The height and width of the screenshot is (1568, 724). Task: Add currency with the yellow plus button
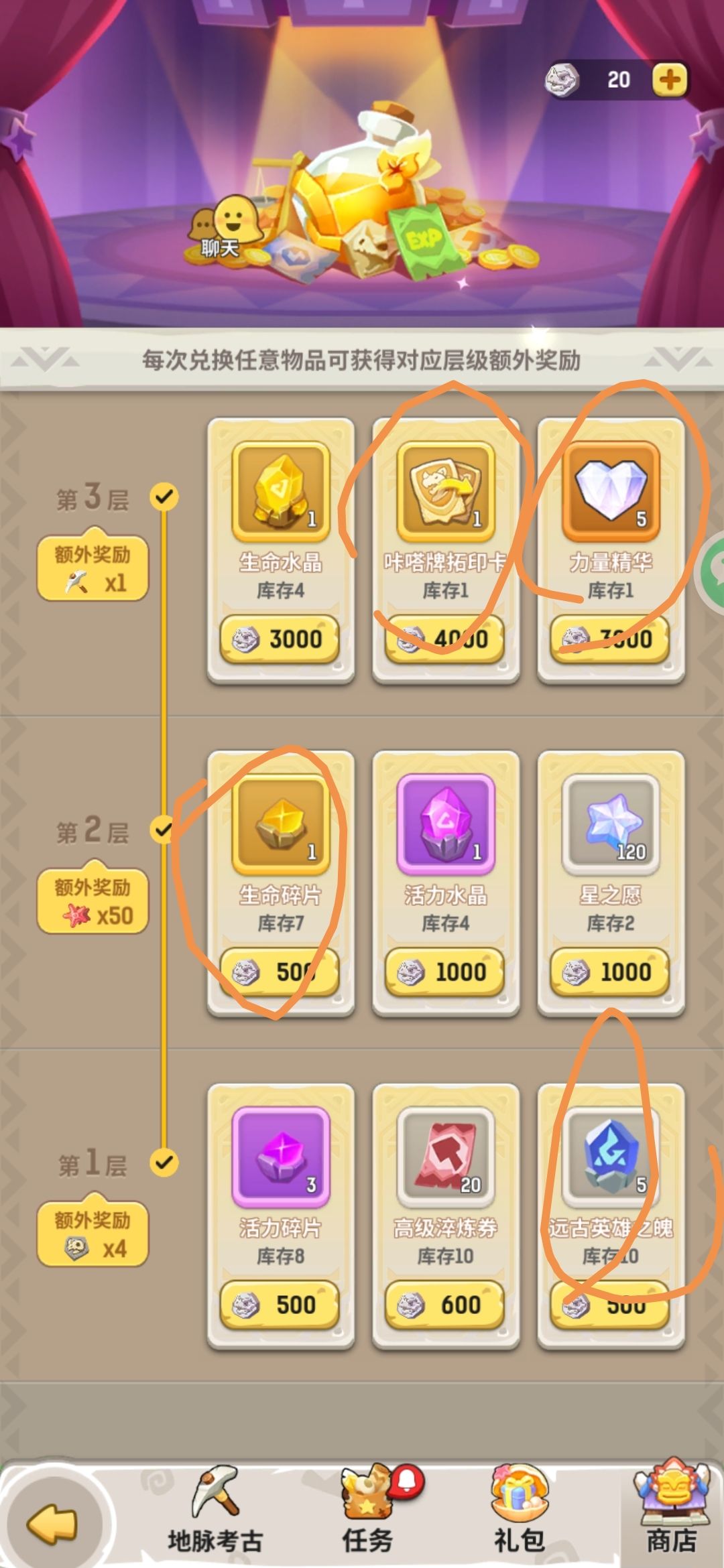point(670,80)
